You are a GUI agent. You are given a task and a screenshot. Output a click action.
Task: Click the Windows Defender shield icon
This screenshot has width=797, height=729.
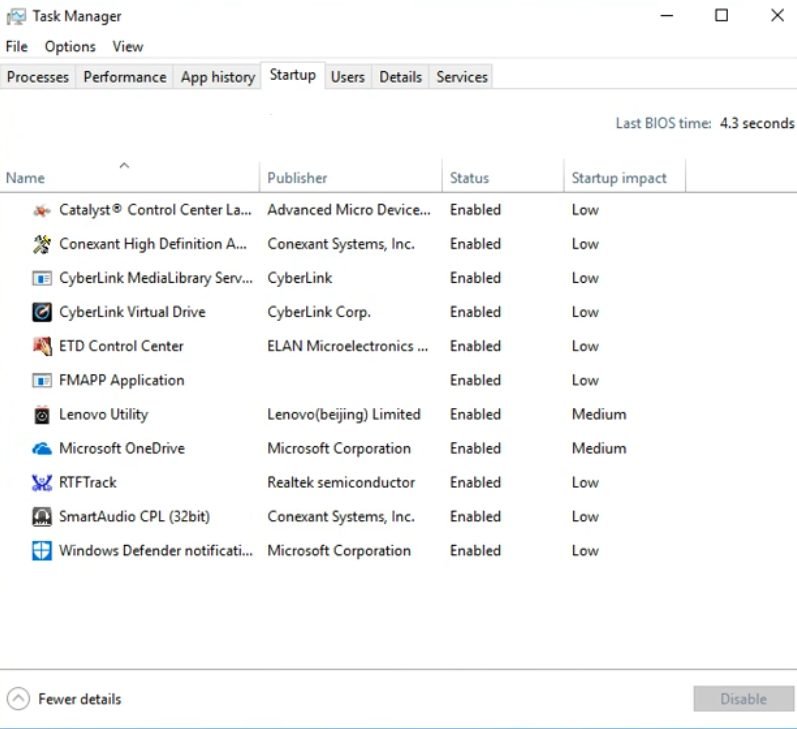tap(42, 551)
